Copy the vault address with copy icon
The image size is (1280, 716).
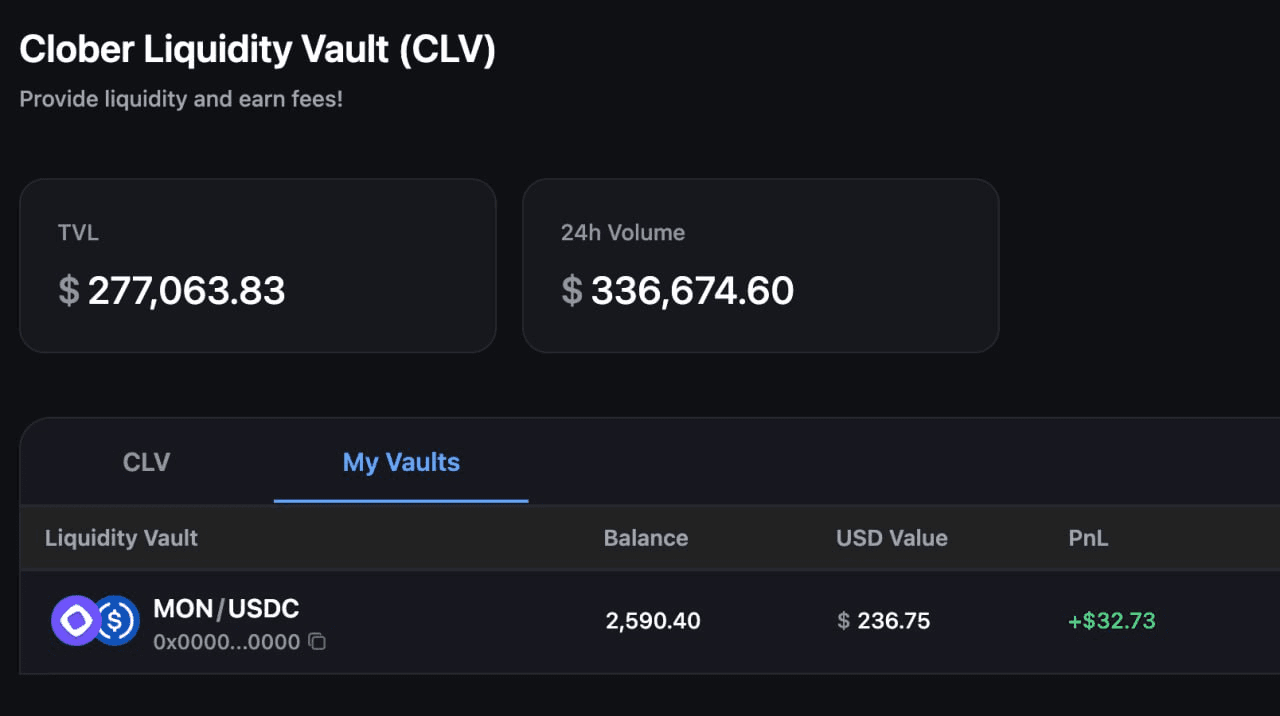[317, 642]
